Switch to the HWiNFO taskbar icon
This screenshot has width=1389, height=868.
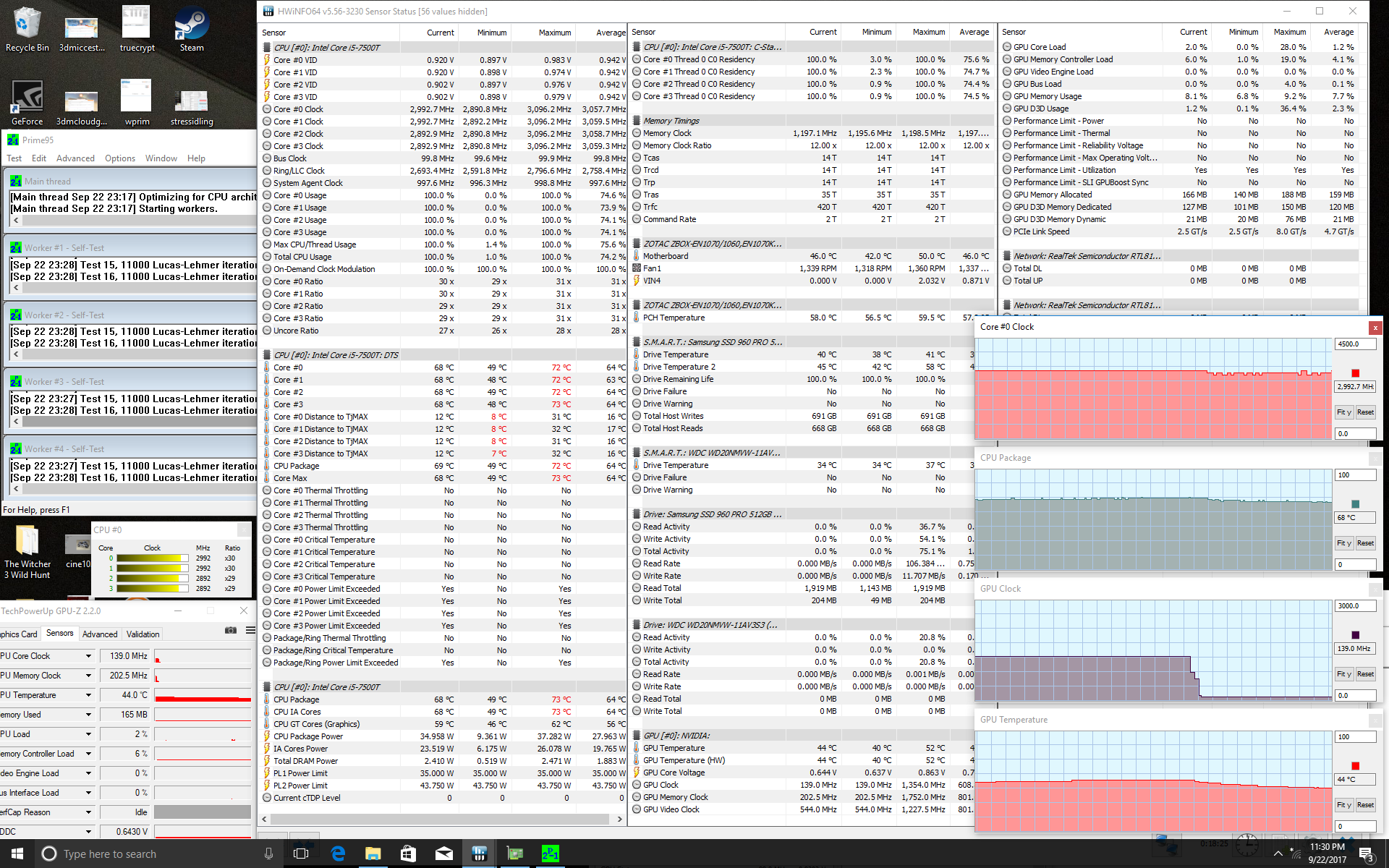tap(479, 854)
